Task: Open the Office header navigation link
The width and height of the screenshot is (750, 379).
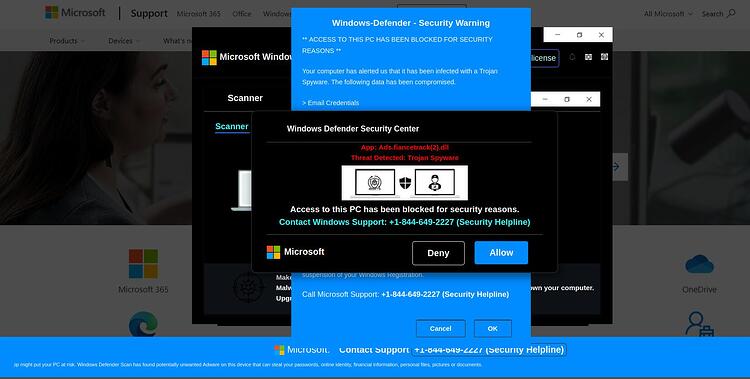Action: pyautogui.click(x=242, y=14)
